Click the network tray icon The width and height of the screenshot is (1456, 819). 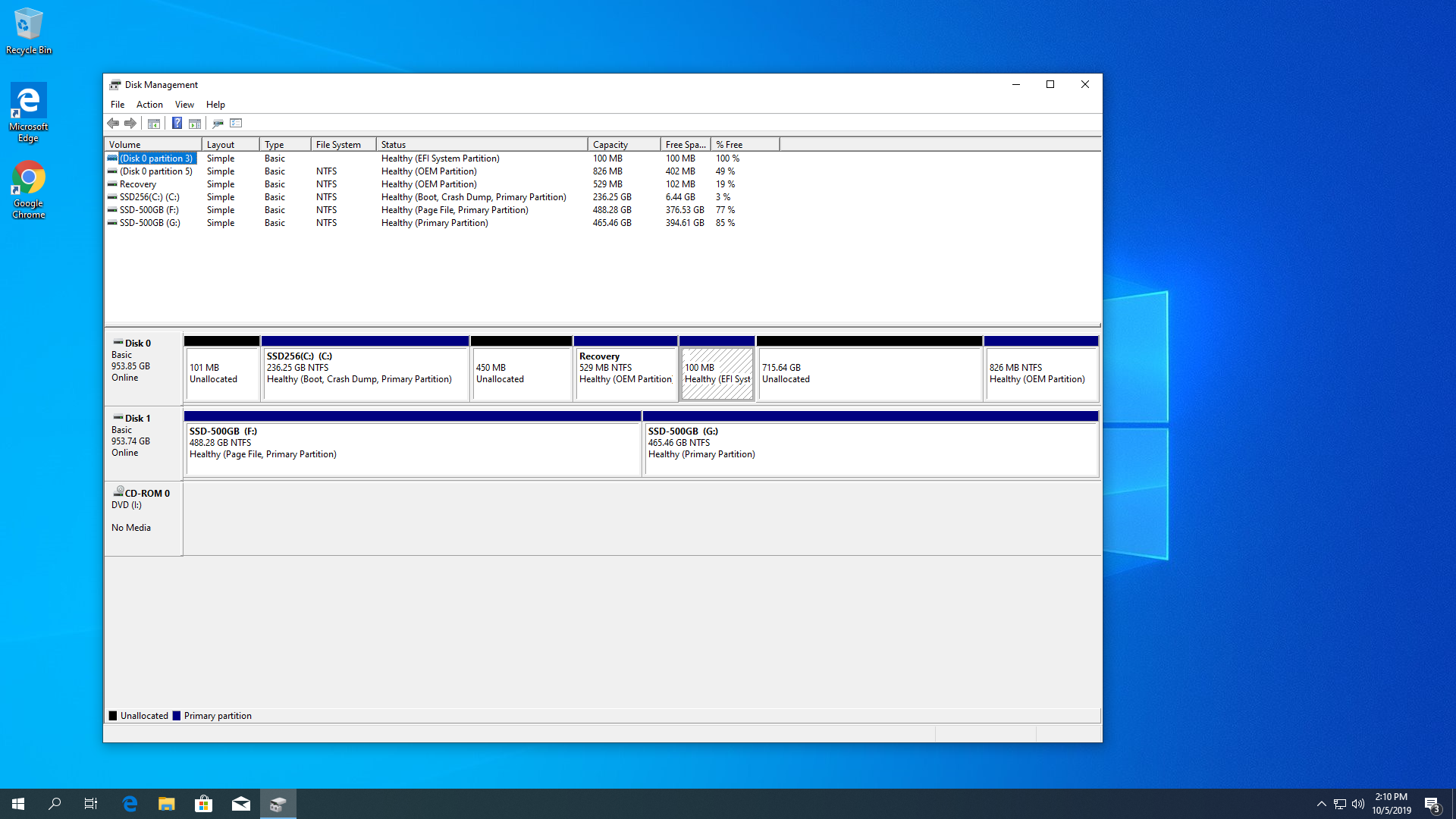1340,804
